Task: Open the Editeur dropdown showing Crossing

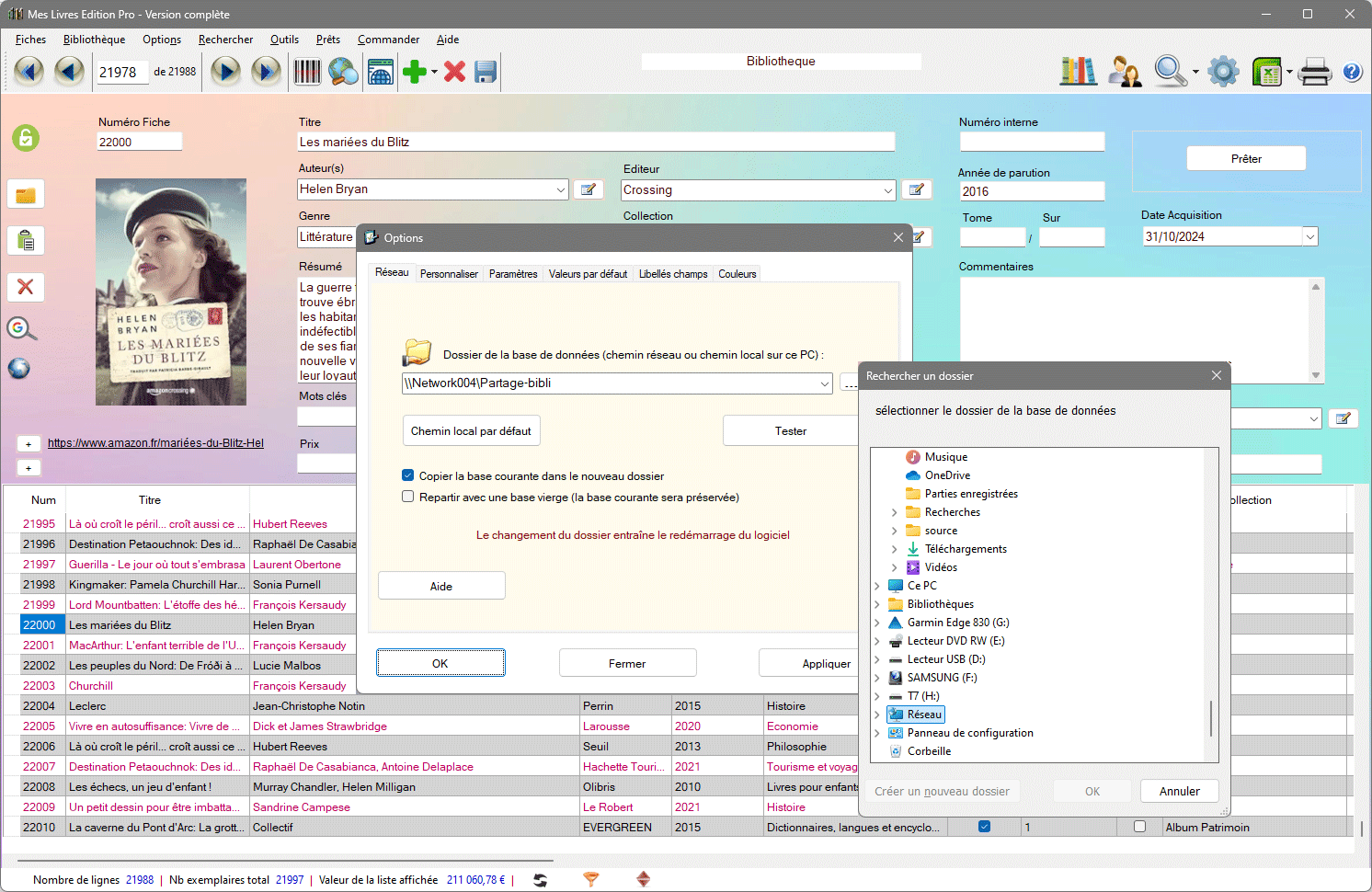Action: point(887,190)
